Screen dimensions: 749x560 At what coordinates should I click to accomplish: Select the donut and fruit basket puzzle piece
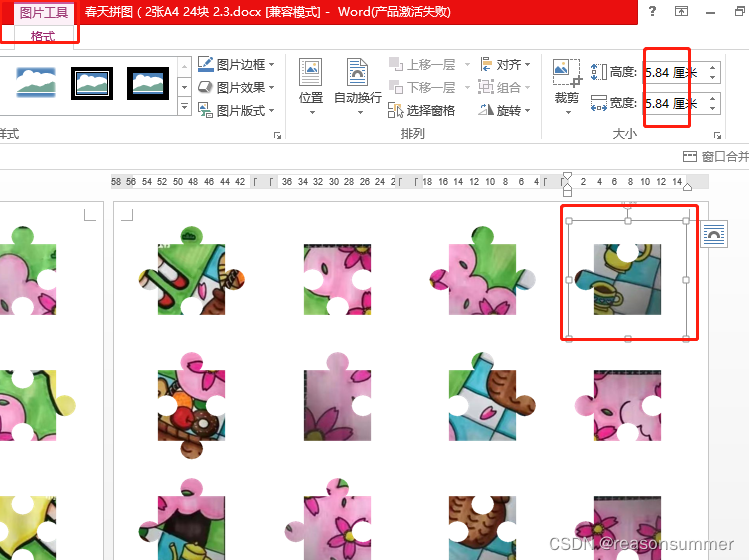192,405
